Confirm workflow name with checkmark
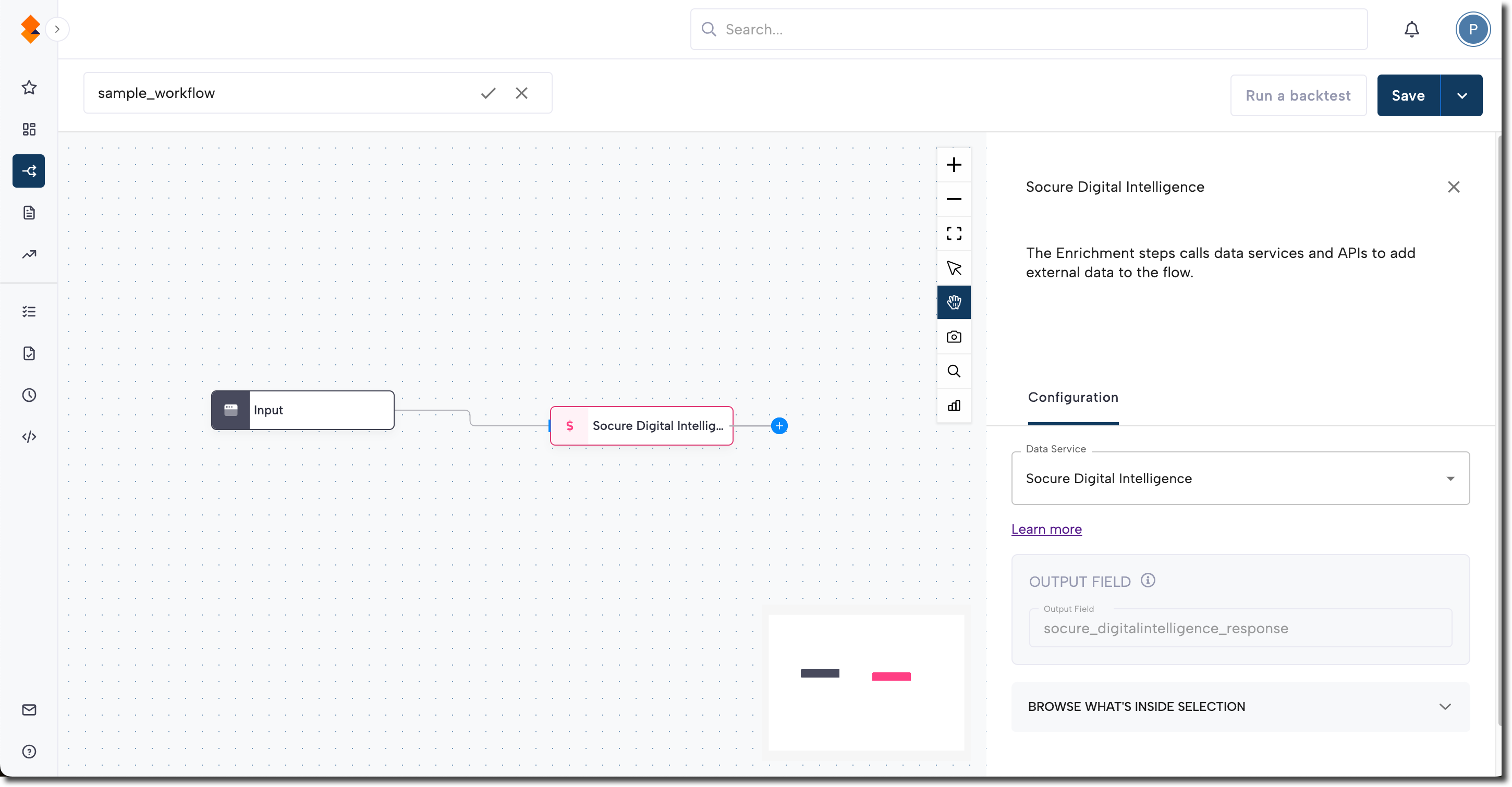The width and height of the screenshot is (1512, 787). tap(488, 93)
